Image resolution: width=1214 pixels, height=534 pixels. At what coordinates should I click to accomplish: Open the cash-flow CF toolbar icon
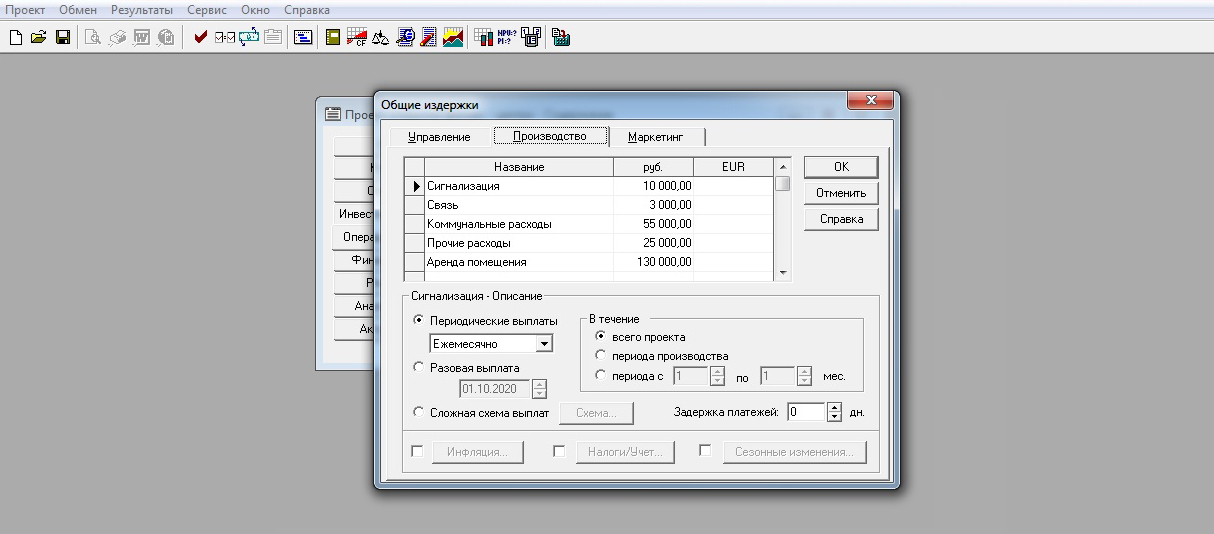pos(358,37)
